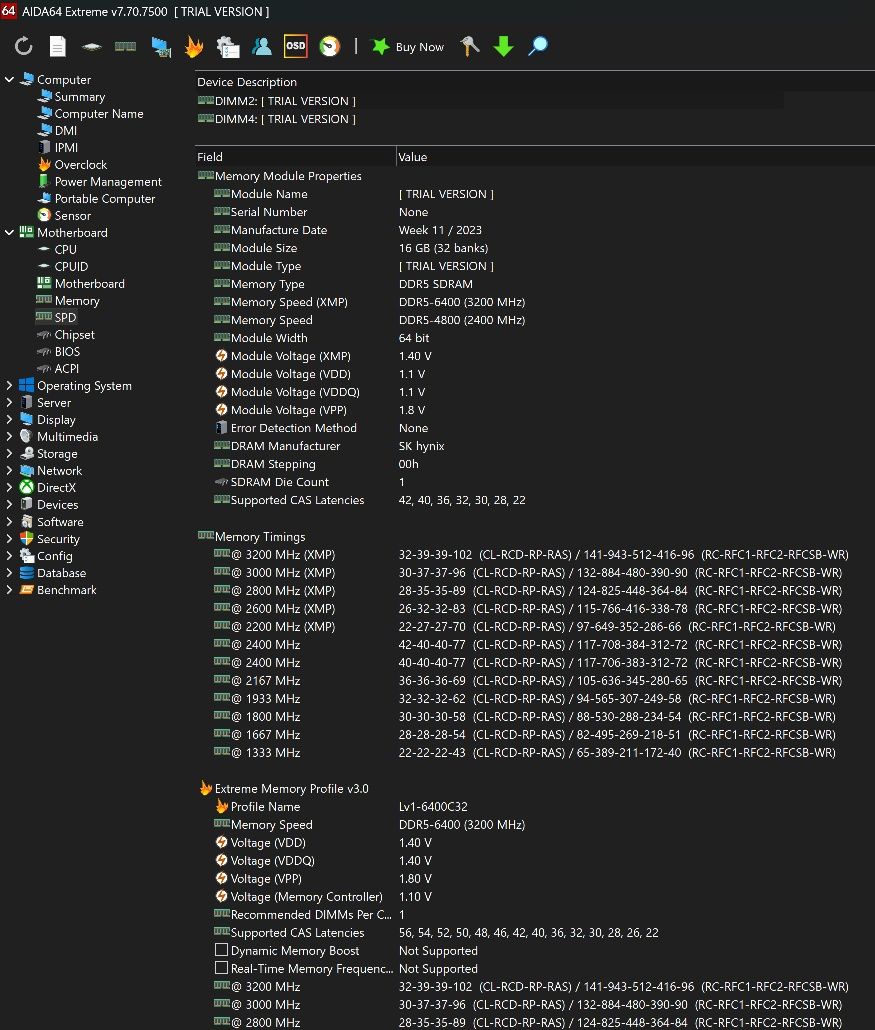Expand the DirectX tree node
Screen dimensions: 875x1030
click(9, 487)
